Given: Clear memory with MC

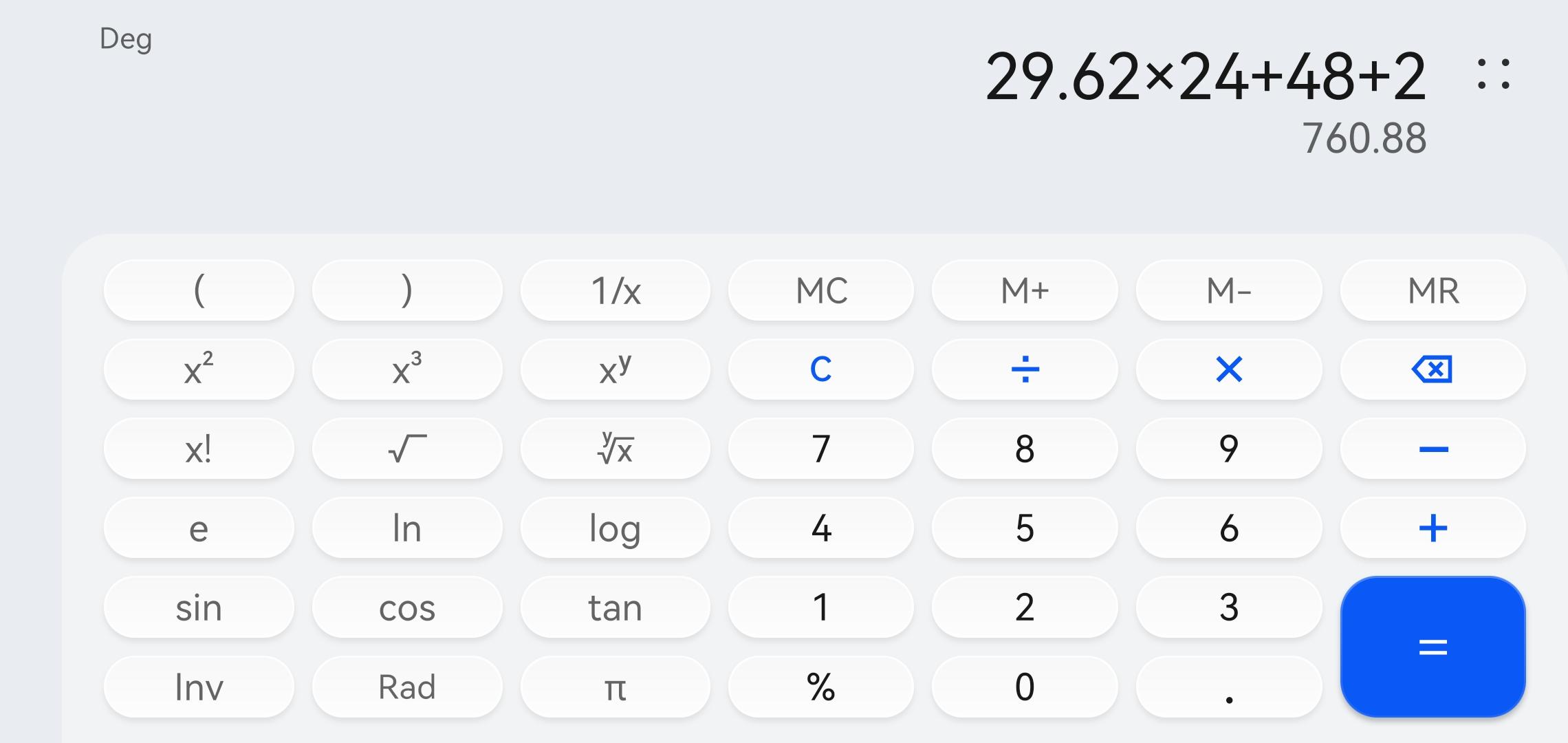Looking at the screenshot, I should point(820,290).
